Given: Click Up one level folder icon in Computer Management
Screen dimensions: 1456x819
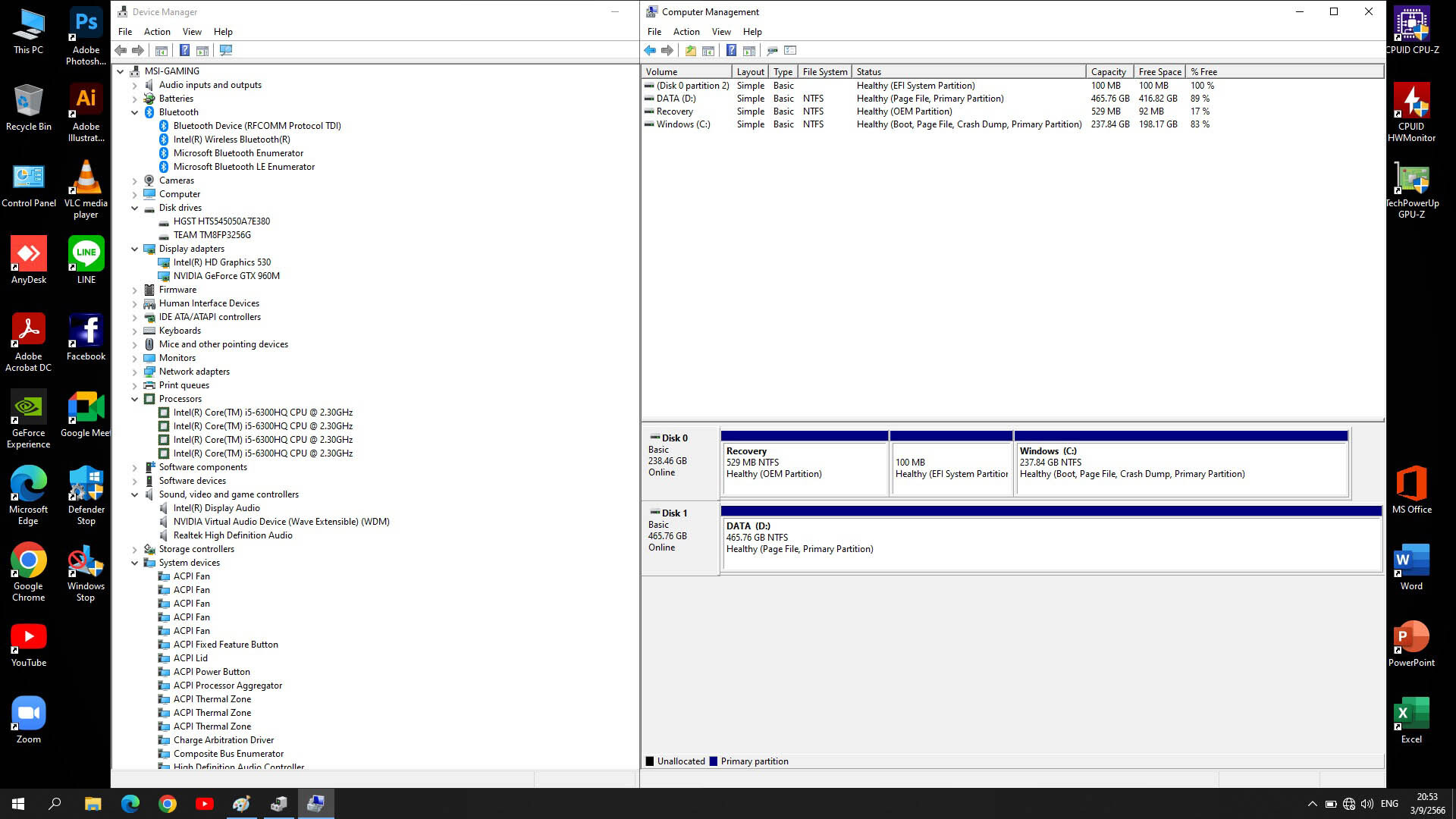Looking at the screenshot, I should point(691,51).
